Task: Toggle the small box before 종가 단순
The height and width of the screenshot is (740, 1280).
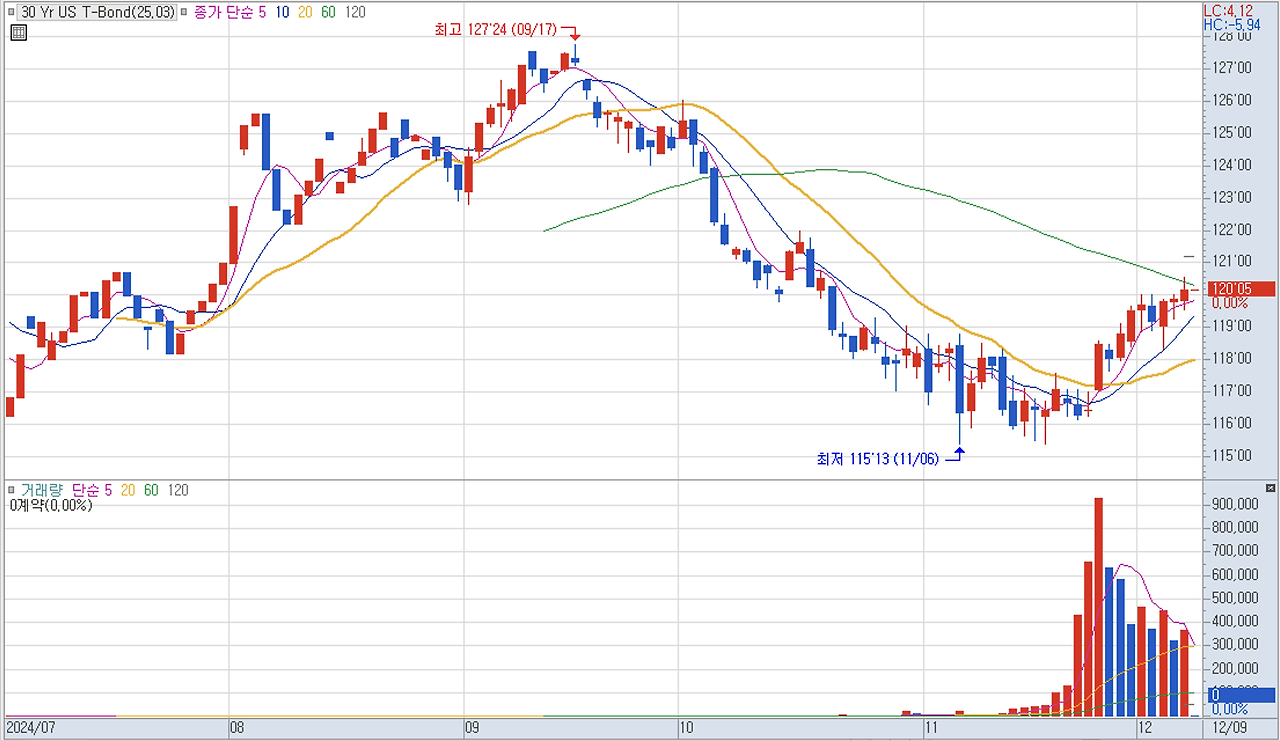Action: (186, 12)
